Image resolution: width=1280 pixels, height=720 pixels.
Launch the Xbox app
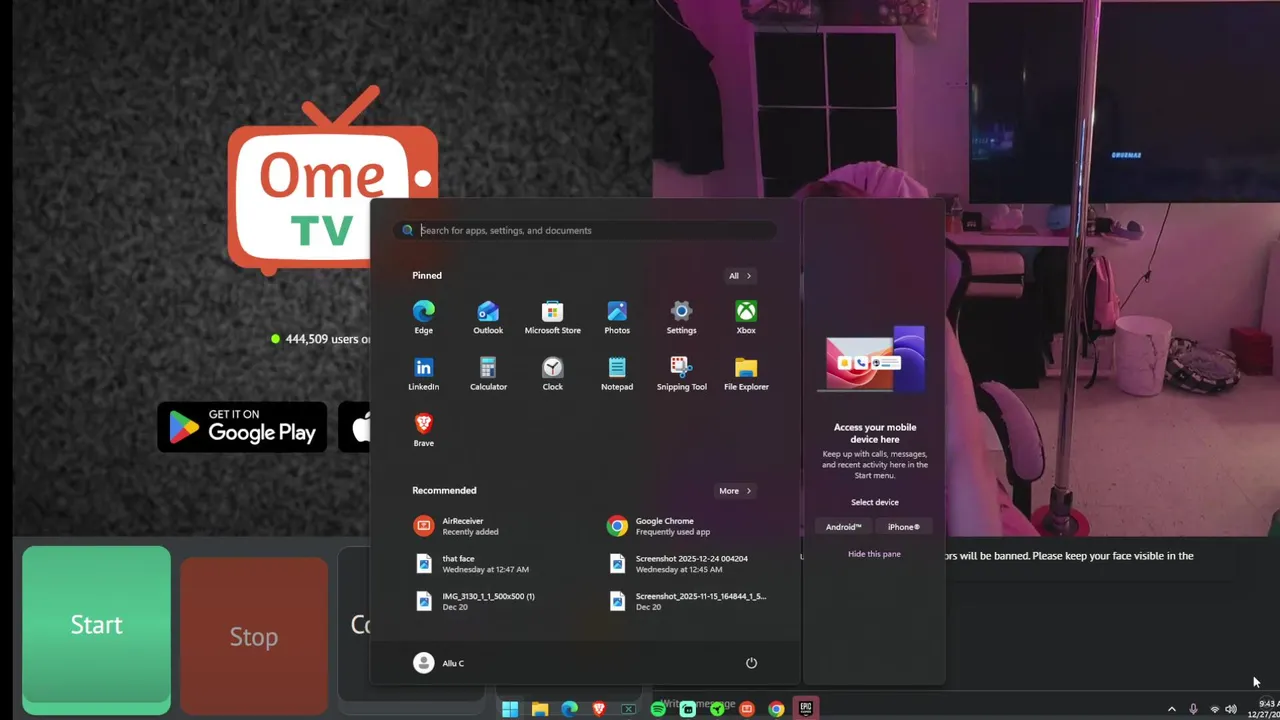coord(746,317)
